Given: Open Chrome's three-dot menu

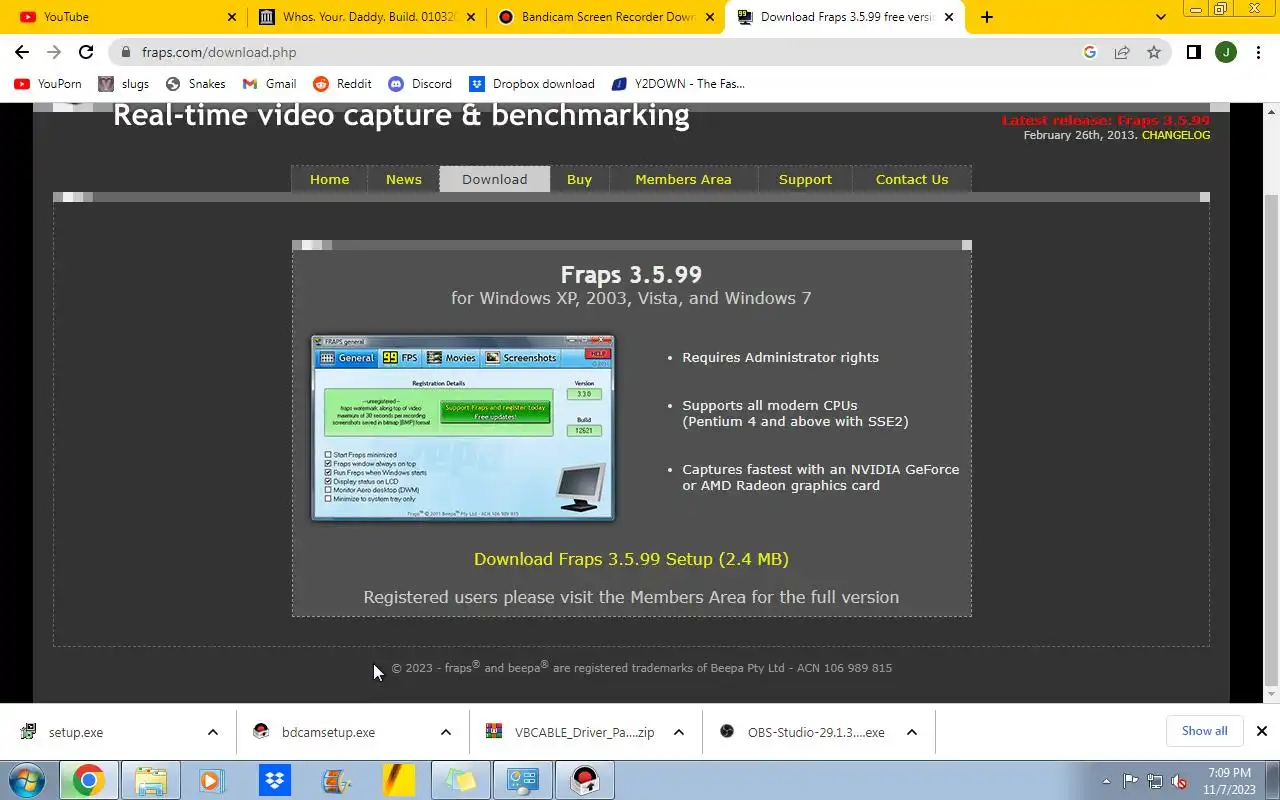Looking at the screenshot, I should click(1258, 52).
